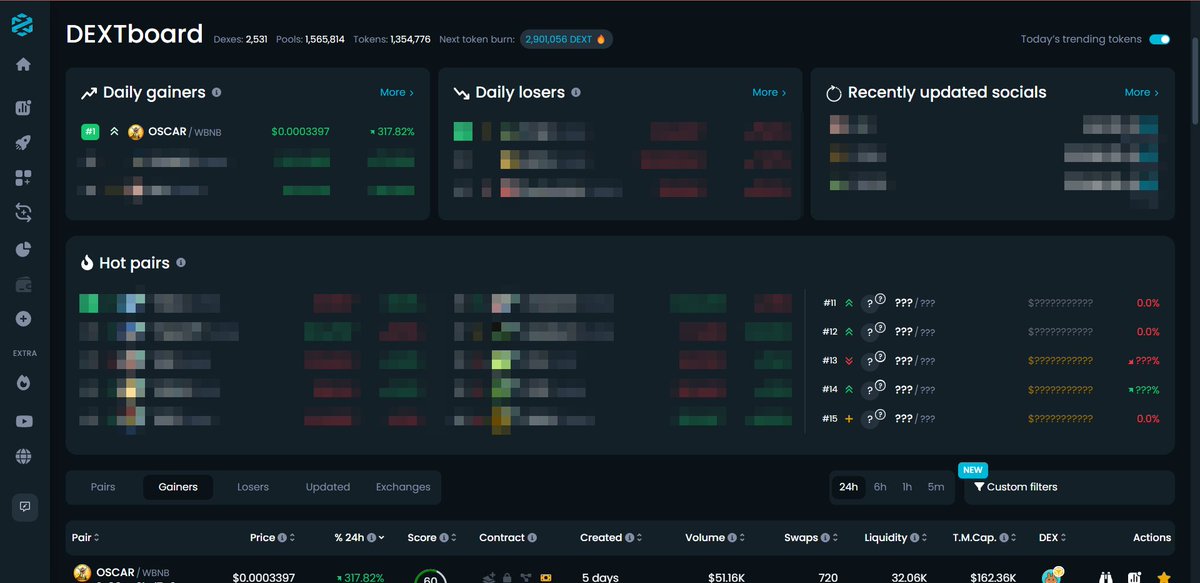Image resolution: width=1200 pixels, height=583 pixels.
Task: Click sort chevron after % 24h header
Action: [383, 538]
